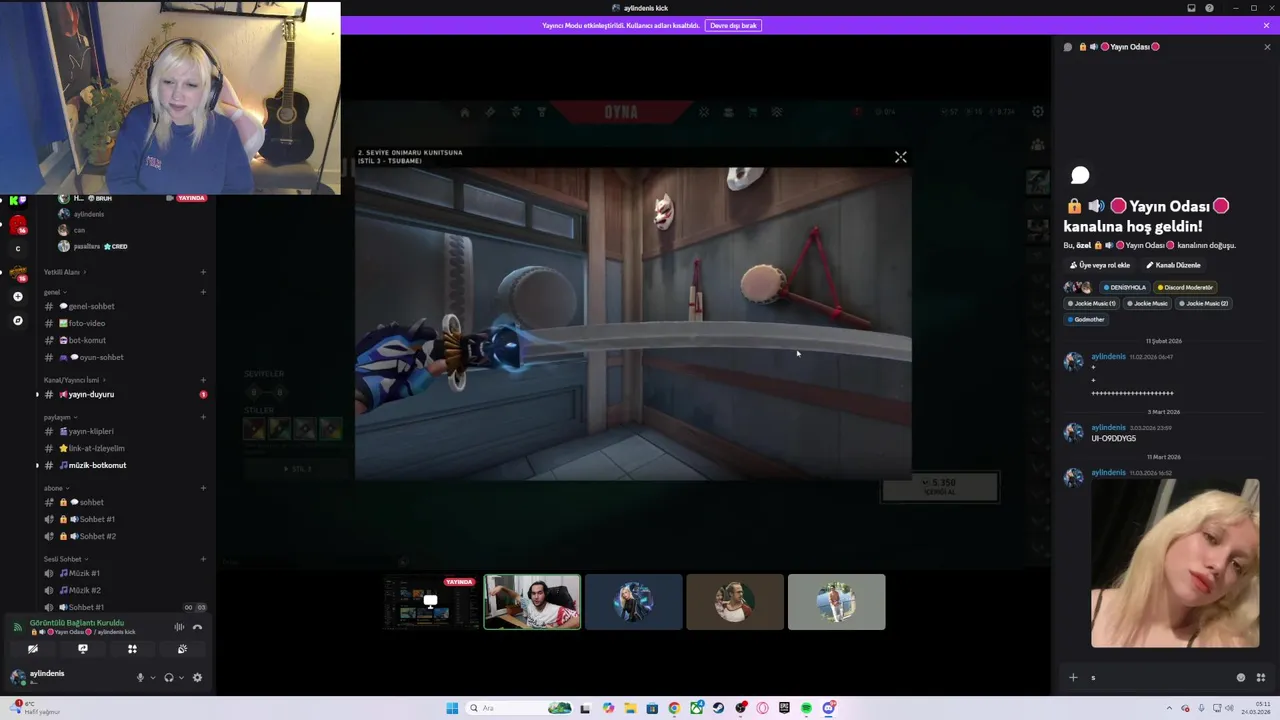Open headphone output options arrow
Image resolution: width=1280 pixels, height=720 pixels.
coord(181,678)
